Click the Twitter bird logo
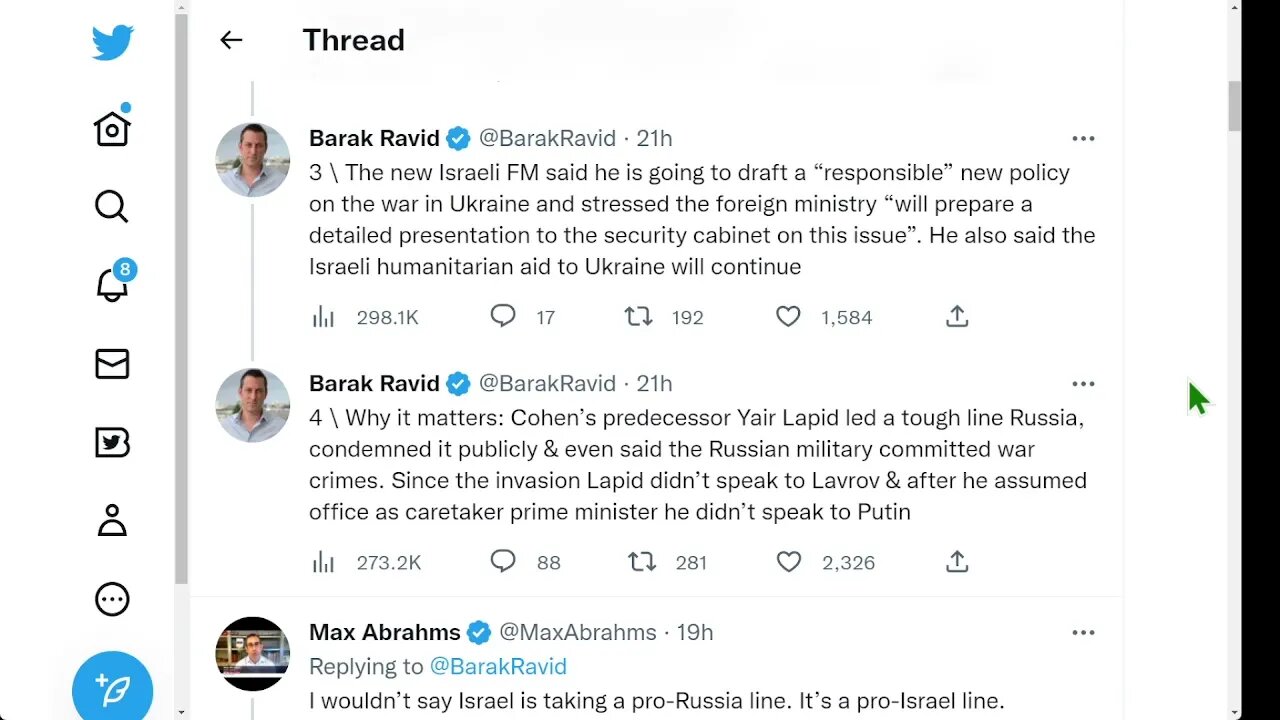This screenshot has width=1280, height=720. [112, 42]
